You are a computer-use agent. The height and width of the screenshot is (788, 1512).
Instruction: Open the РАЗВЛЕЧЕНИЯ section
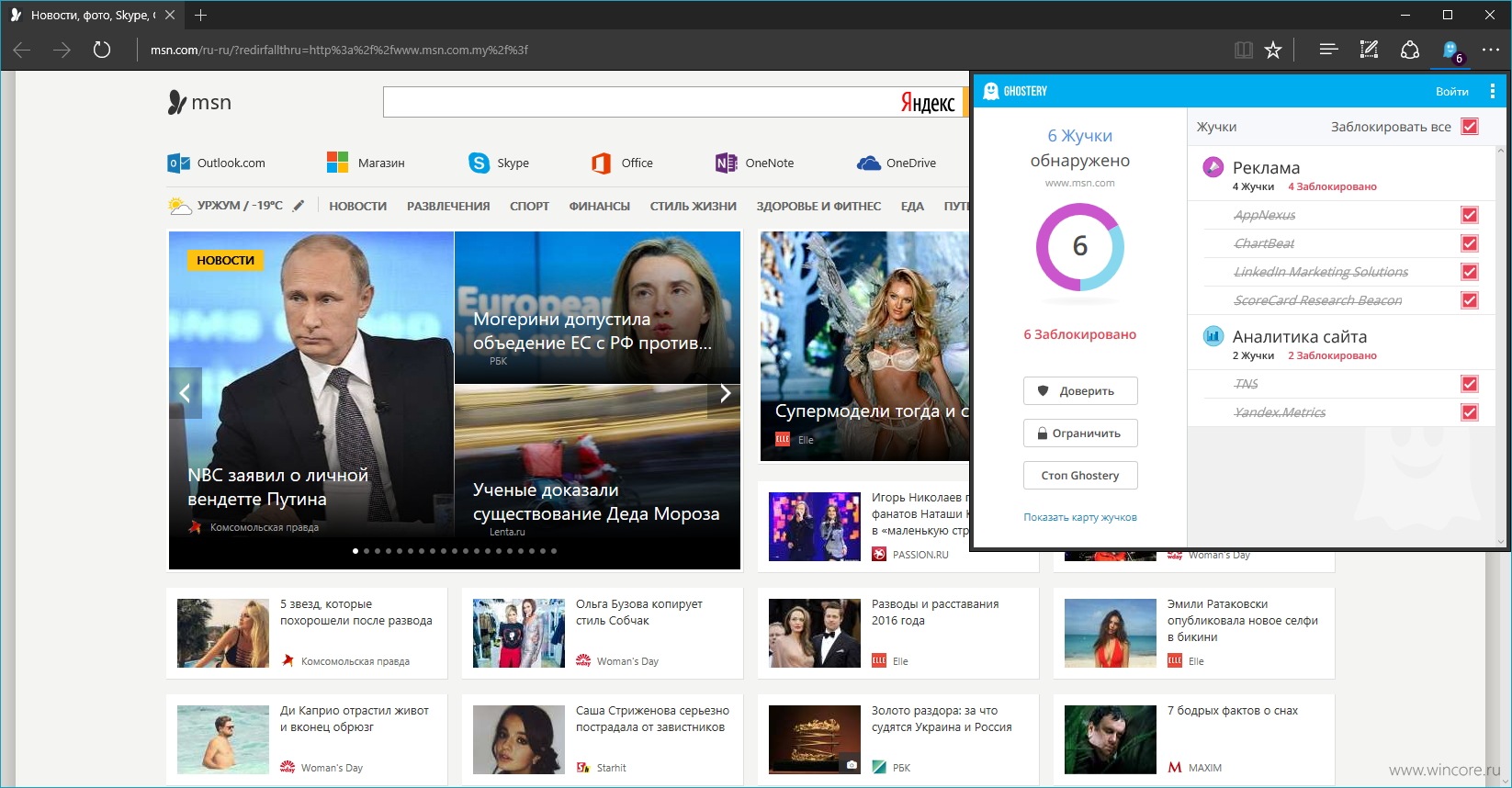pyautogui.click(x=448, y=206)
